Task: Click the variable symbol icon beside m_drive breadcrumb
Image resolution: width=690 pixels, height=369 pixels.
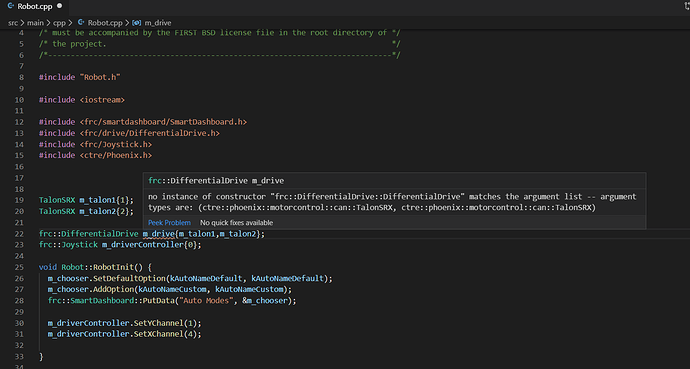Action: 137,23
